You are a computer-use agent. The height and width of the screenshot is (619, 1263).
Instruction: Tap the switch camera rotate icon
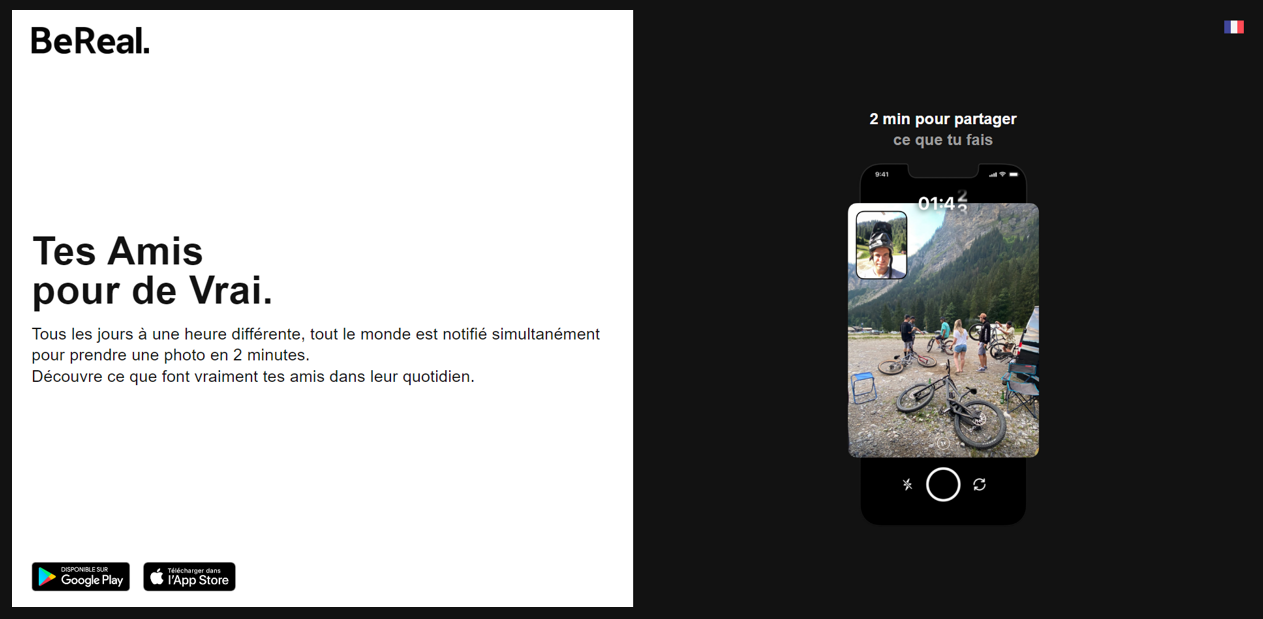point(980,485)
